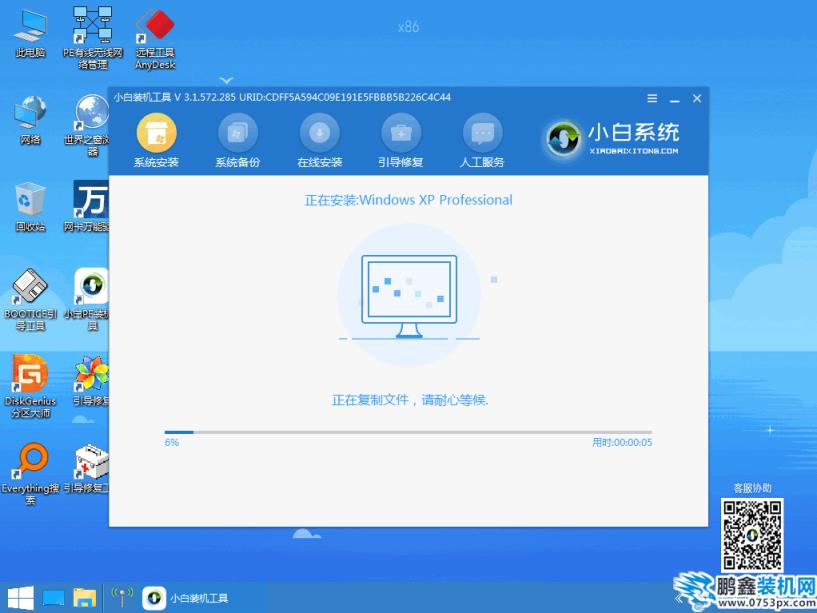
Task: Open 此电脑 desktop icon
Action: [30, 33]
